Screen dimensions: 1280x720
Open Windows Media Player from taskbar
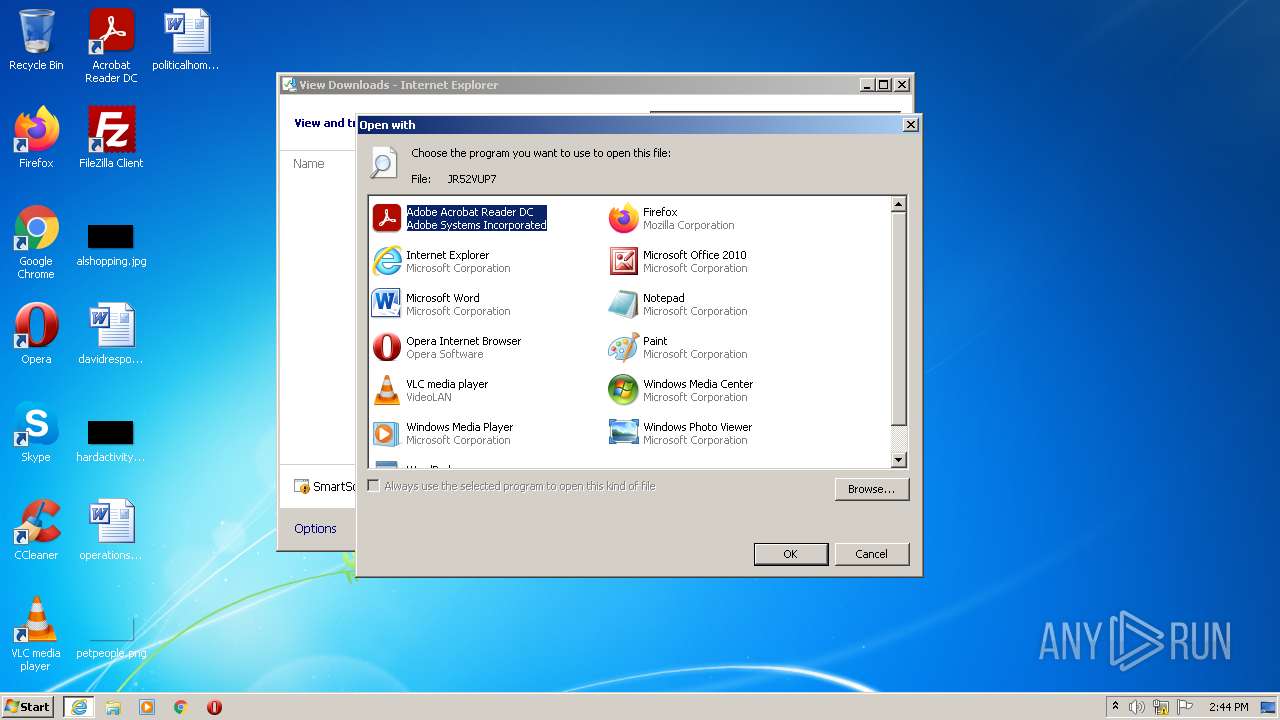[147, 707]
